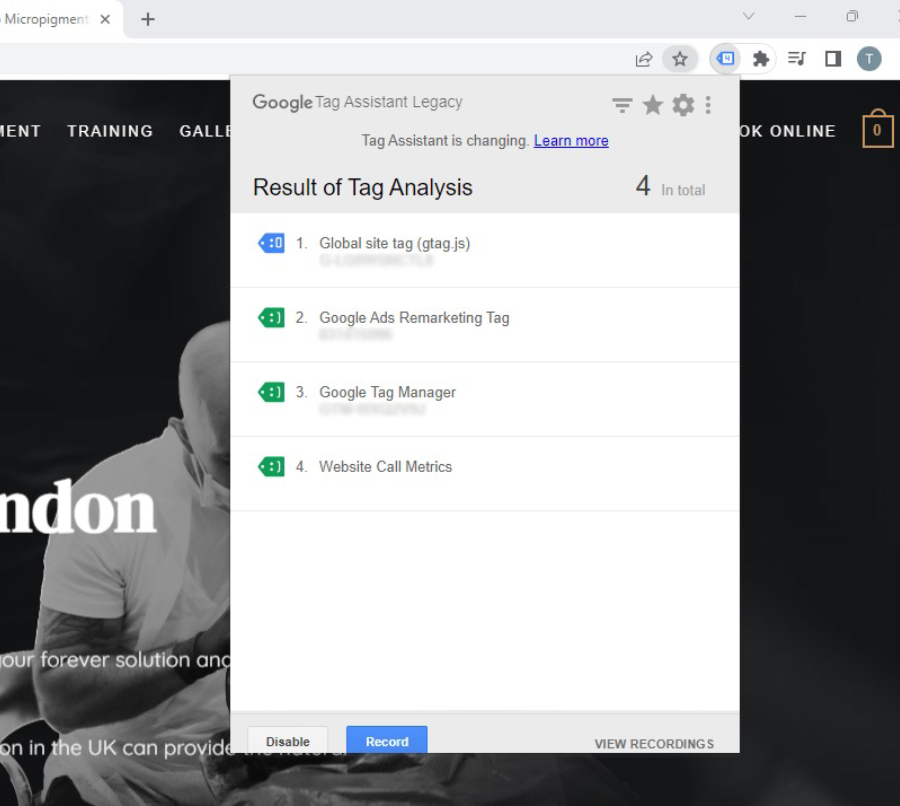Open the media controls icon in toolbar
This screenshot has width=900, height=806.
click(x=797, y=59)
